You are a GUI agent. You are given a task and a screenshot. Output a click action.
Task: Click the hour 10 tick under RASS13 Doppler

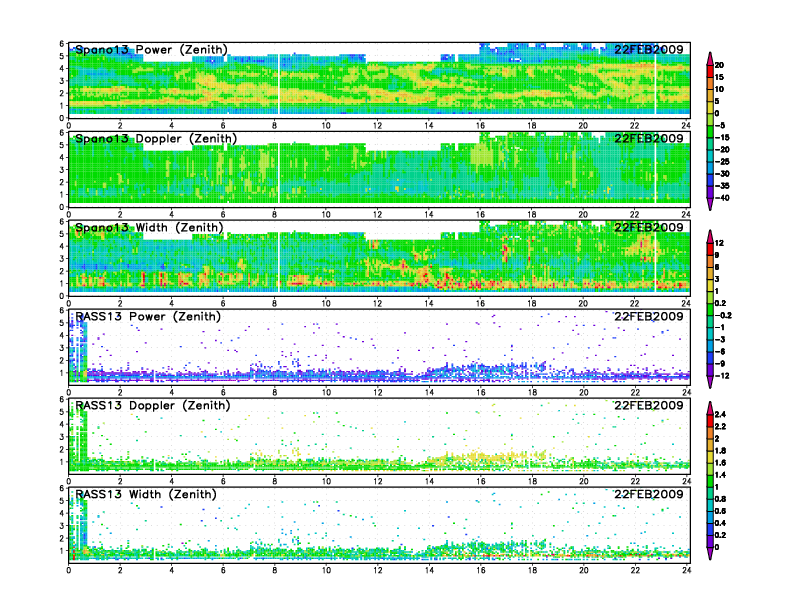tap(326, 481)
